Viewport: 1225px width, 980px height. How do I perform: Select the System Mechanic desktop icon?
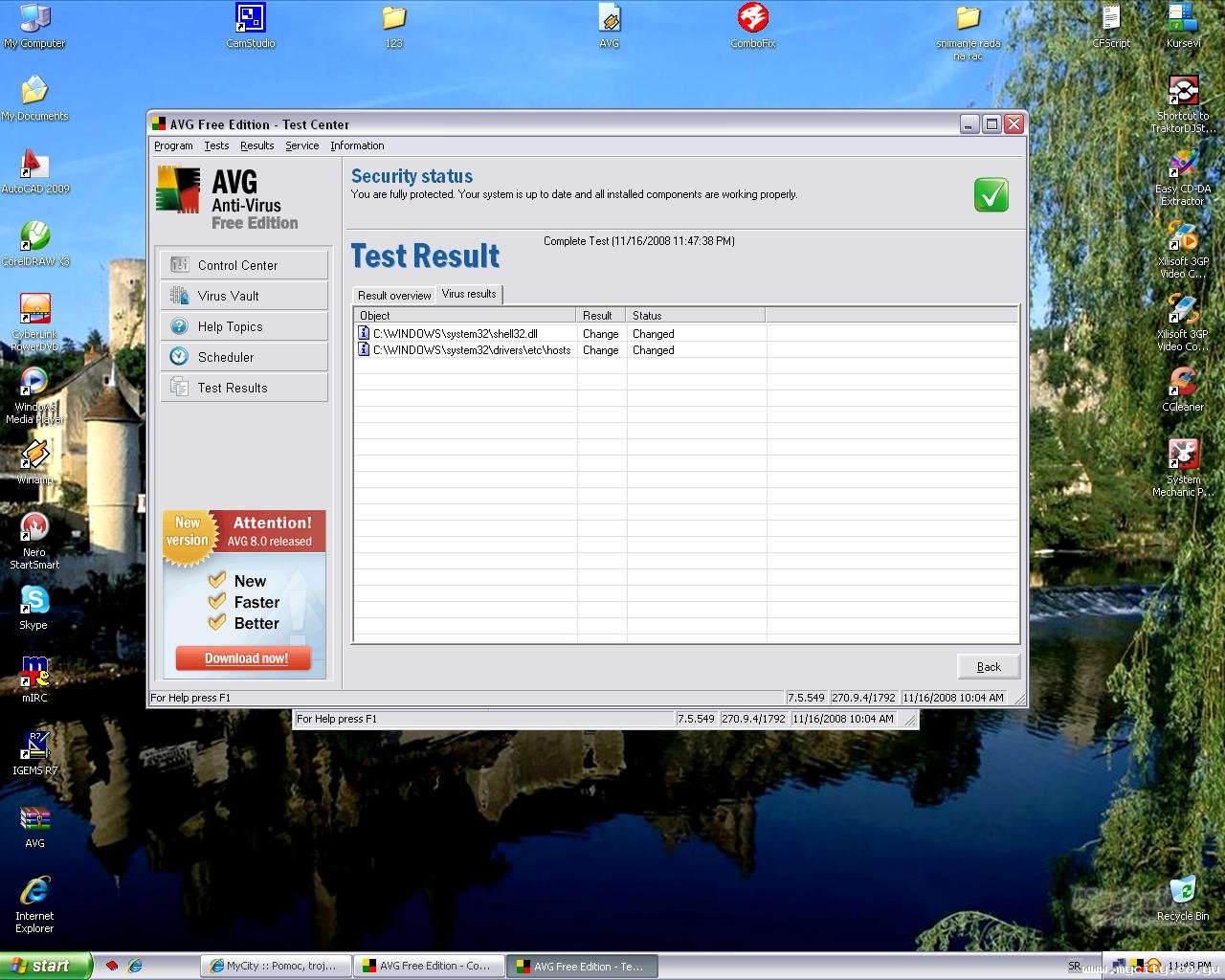(1183, 468)
